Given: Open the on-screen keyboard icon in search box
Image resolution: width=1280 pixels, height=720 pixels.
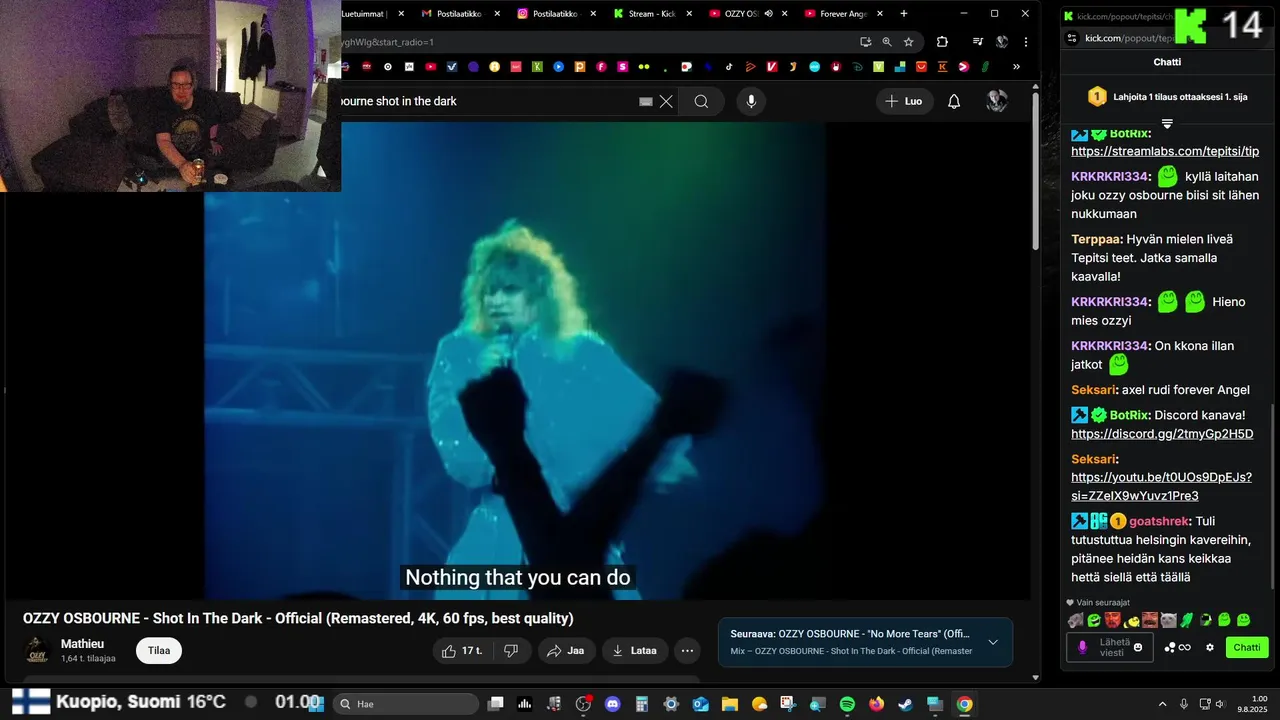Looking at the screenshot, I should (x=646, y=101).
